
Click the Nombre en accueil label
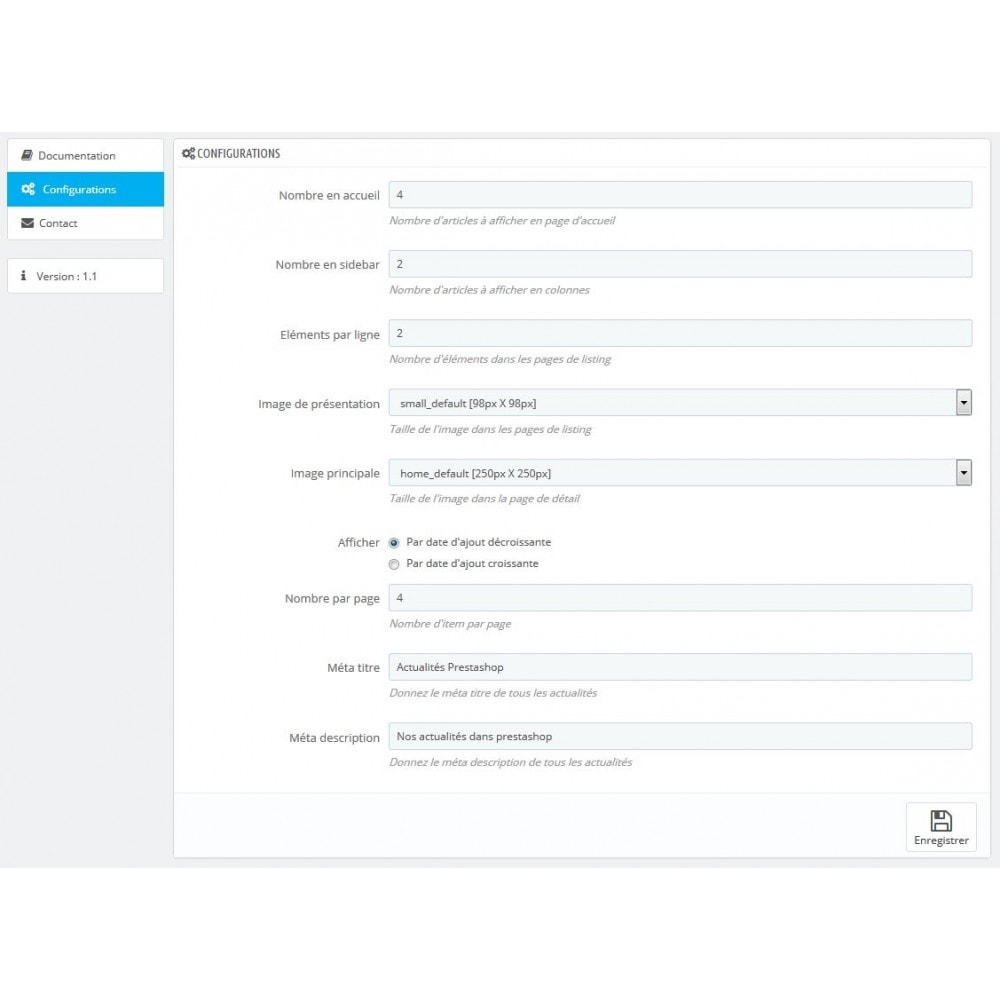coord(329,196)
